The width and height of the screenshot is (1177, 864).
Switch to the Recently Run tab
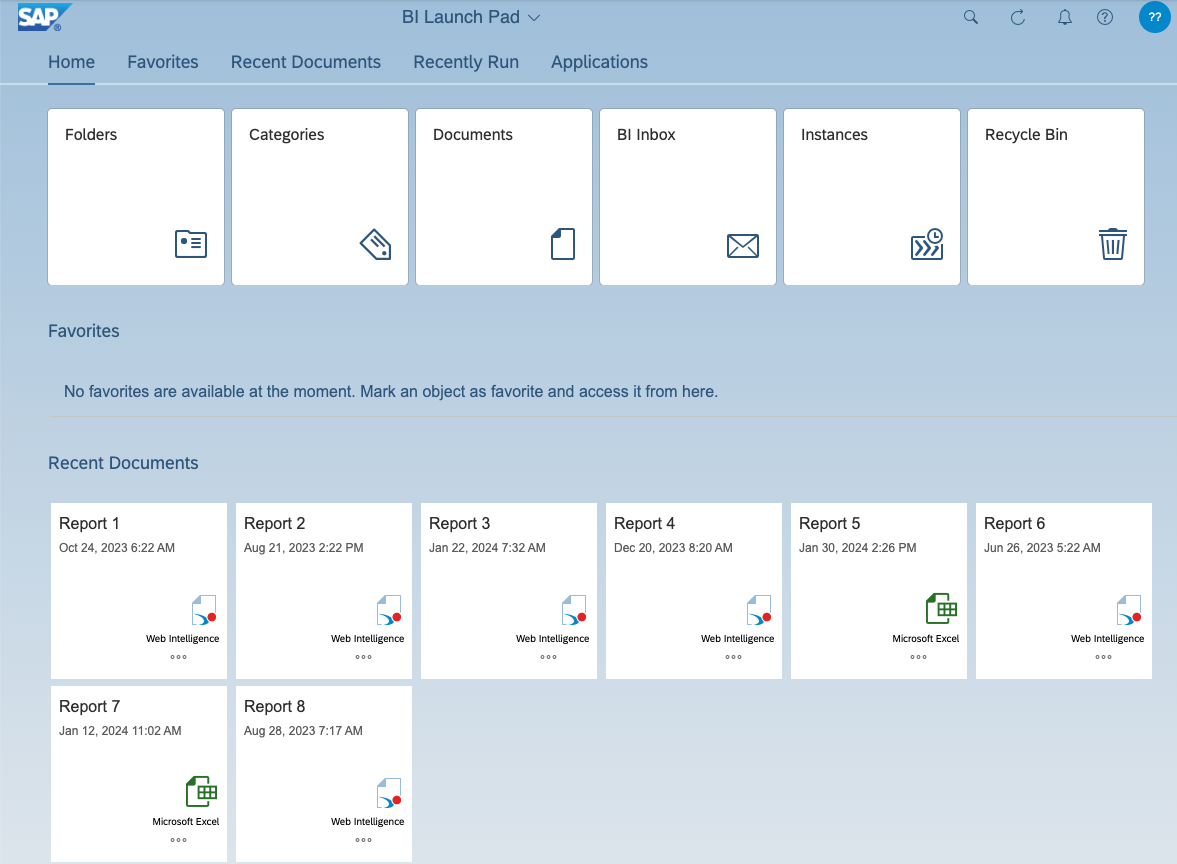pos(465,62)
